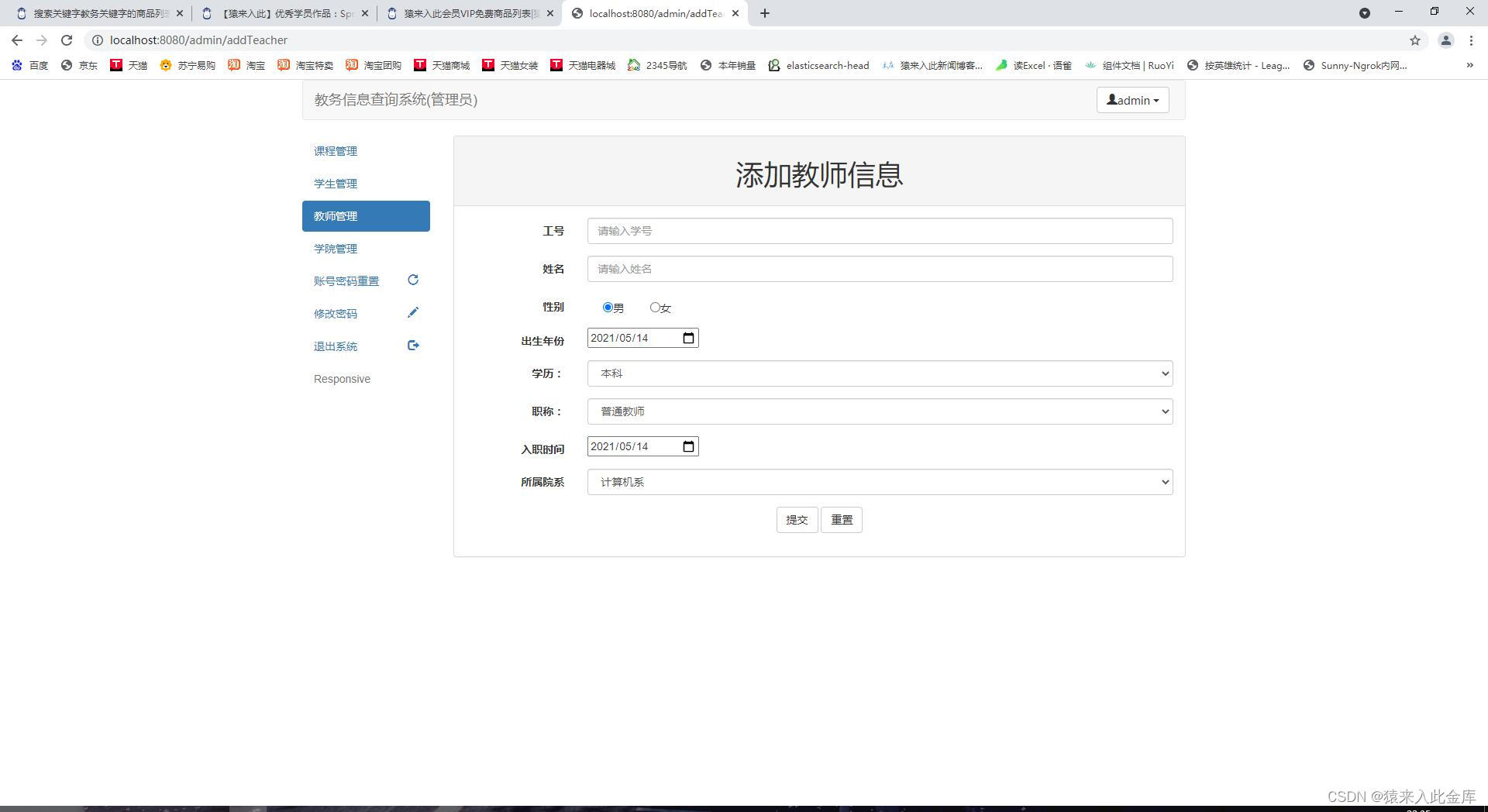Click the browser address bar URL
1488x812 pixels.
point(198,40)
